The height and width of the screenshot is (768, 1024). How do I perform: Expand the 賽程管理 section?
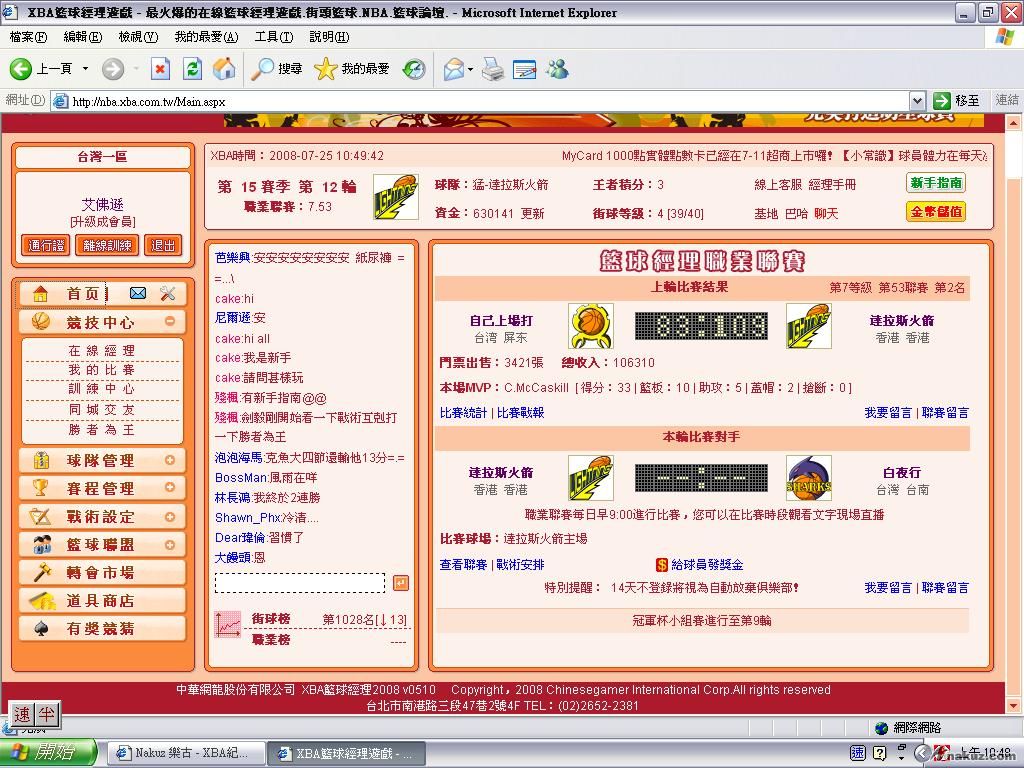click(170, 487)
